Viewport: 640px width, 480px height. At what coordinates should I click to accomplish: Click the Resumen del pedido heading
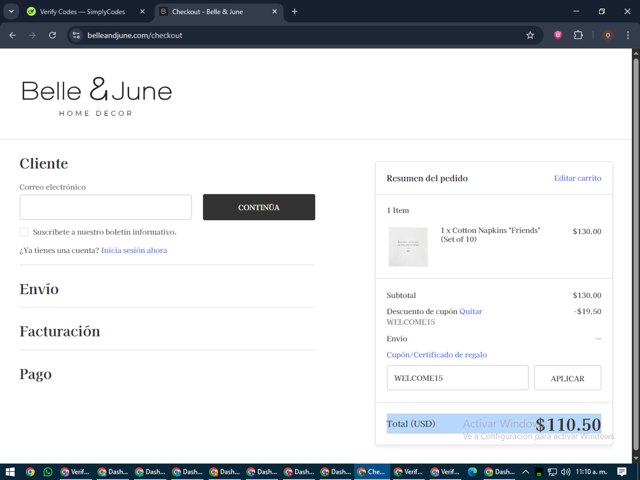427,178
